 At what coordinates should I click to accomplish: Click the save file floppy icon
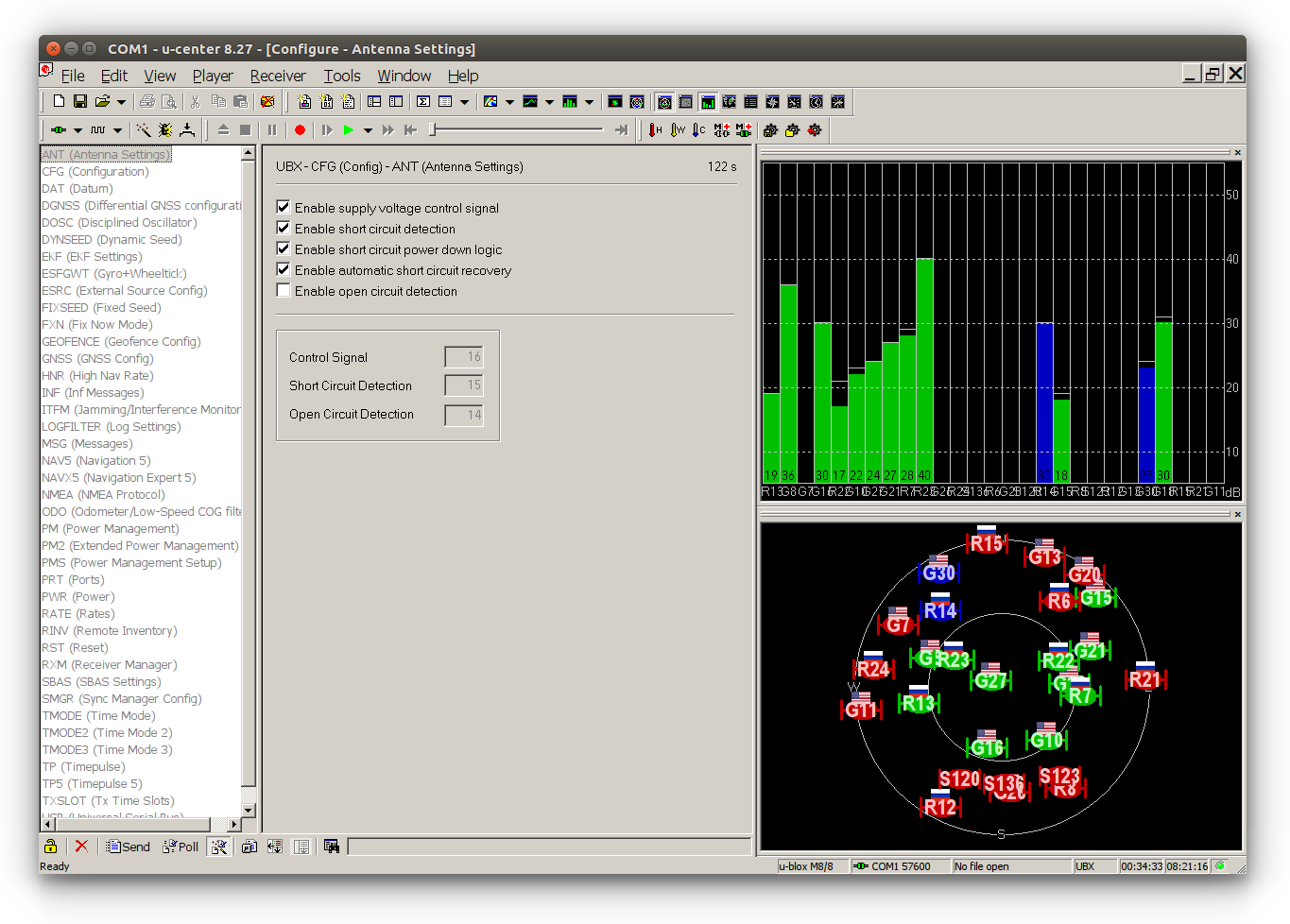(80, 101)
